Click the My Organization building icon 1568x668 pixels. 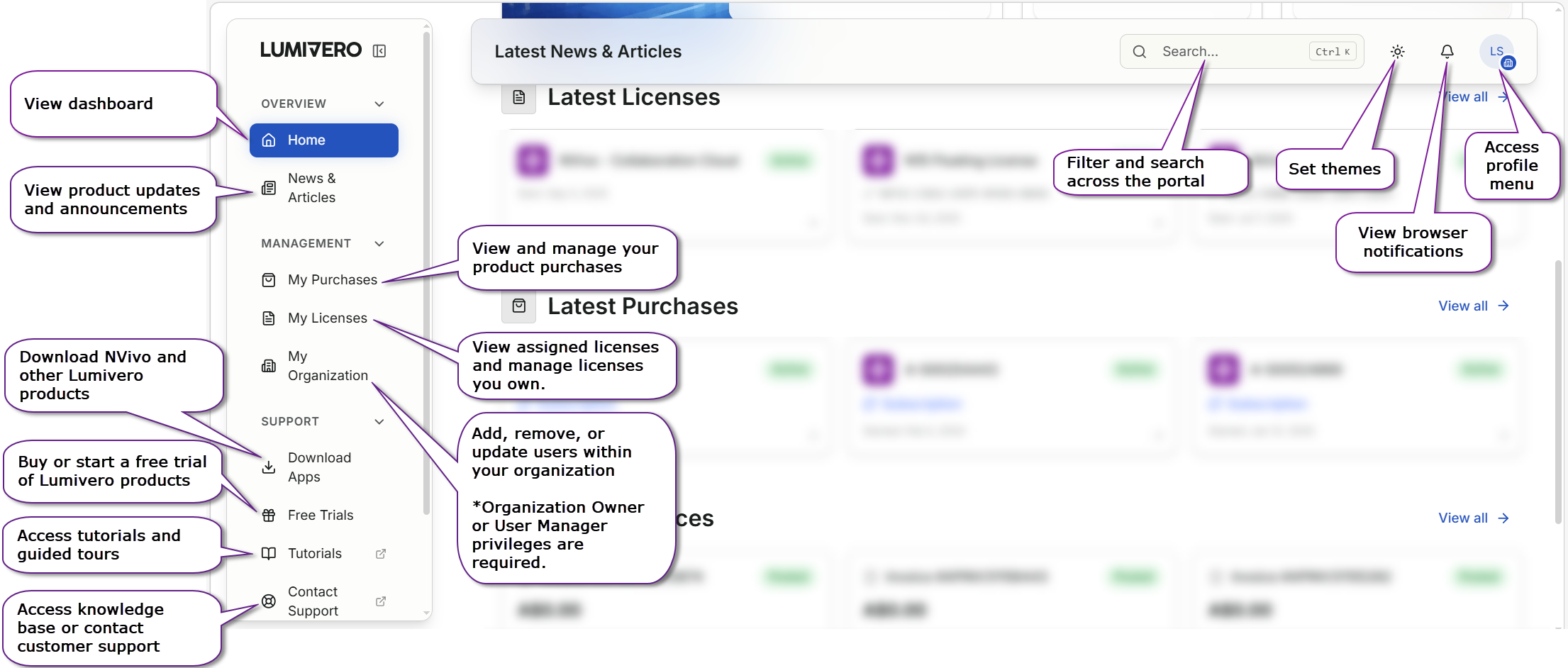tap(269, 366)
